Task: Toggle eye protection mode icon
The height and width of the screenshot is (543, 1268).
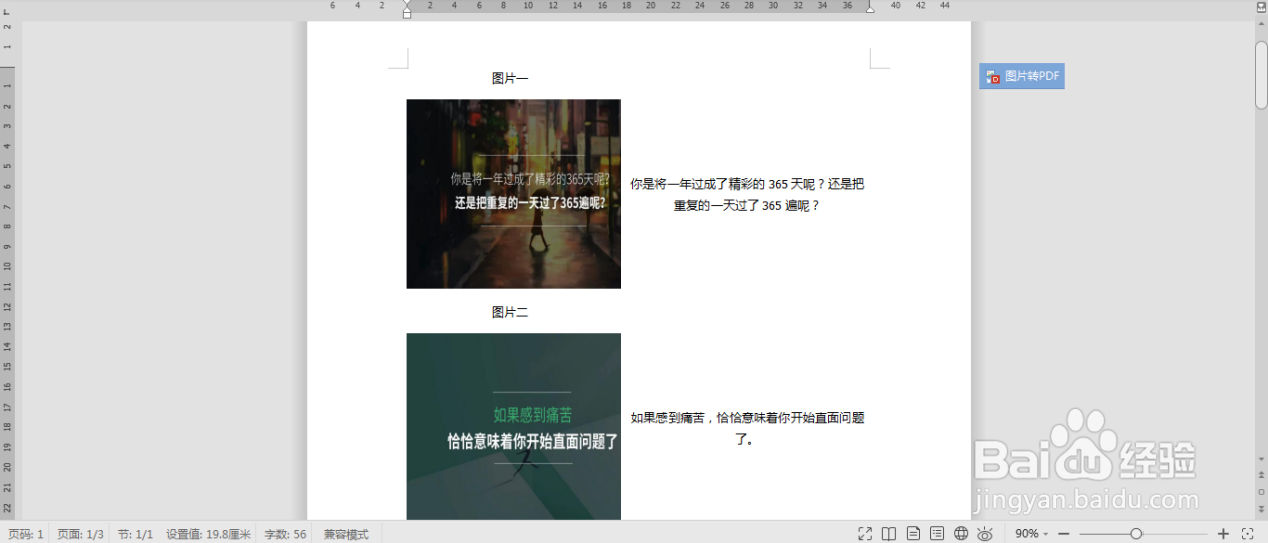Action: [x=985, y=534]
